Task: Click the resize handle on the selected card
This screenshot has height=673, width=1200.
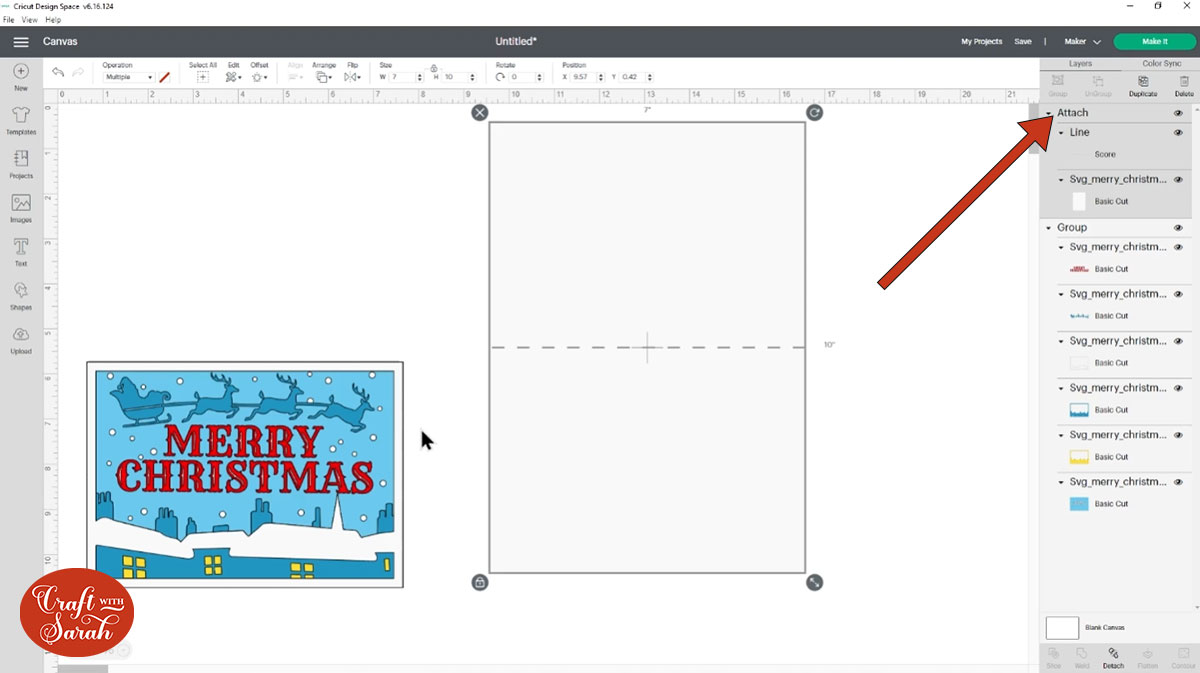Action: click(814, 581)
